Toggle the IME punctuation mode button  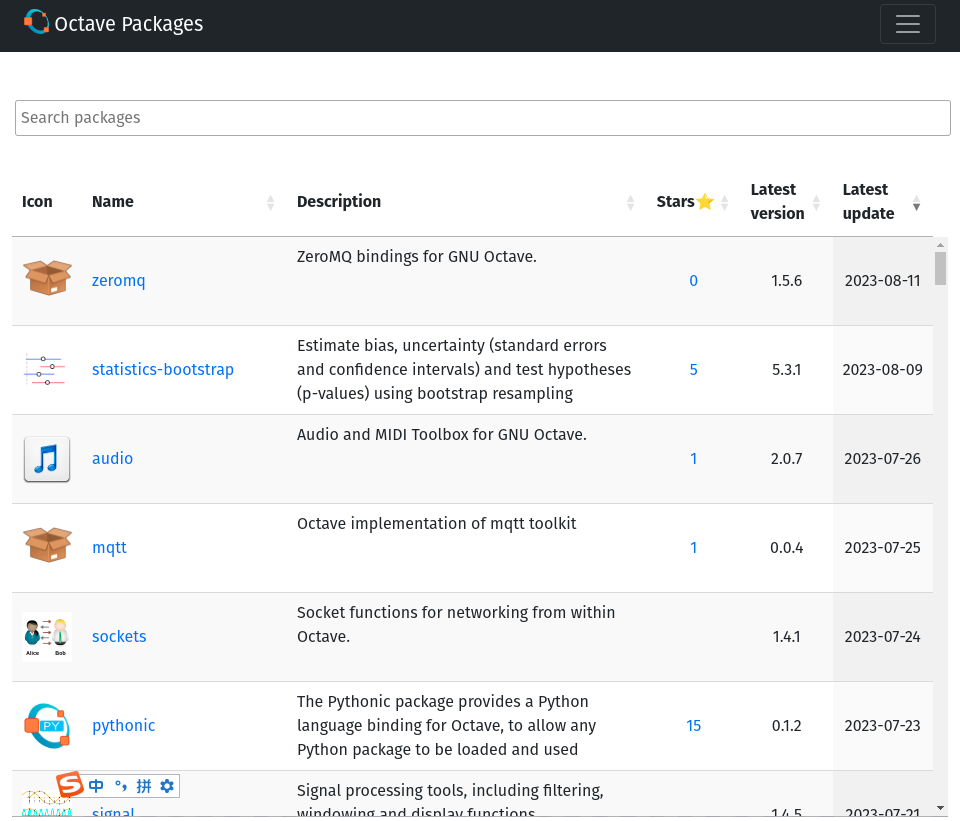121,786
